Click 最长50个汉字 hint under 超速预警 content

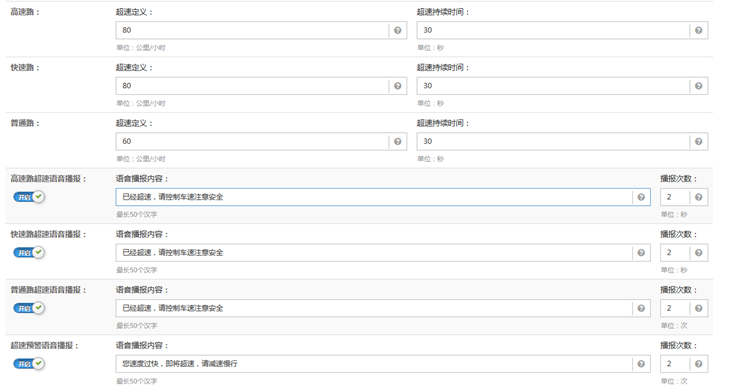tap(137, 381)
